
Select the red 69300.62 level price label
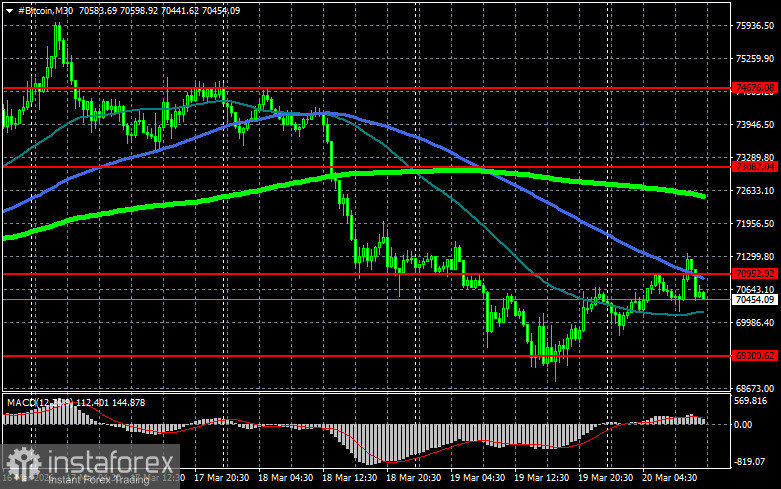(x=755, y=356)
